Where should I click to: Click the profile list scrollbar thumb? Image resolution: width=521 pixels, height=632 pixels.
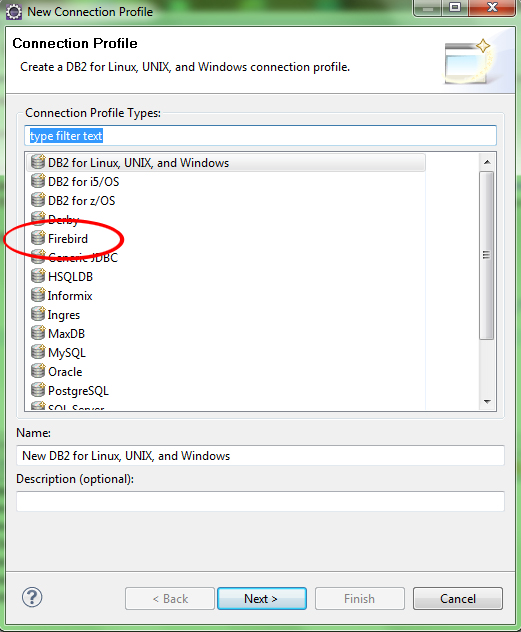487,255
